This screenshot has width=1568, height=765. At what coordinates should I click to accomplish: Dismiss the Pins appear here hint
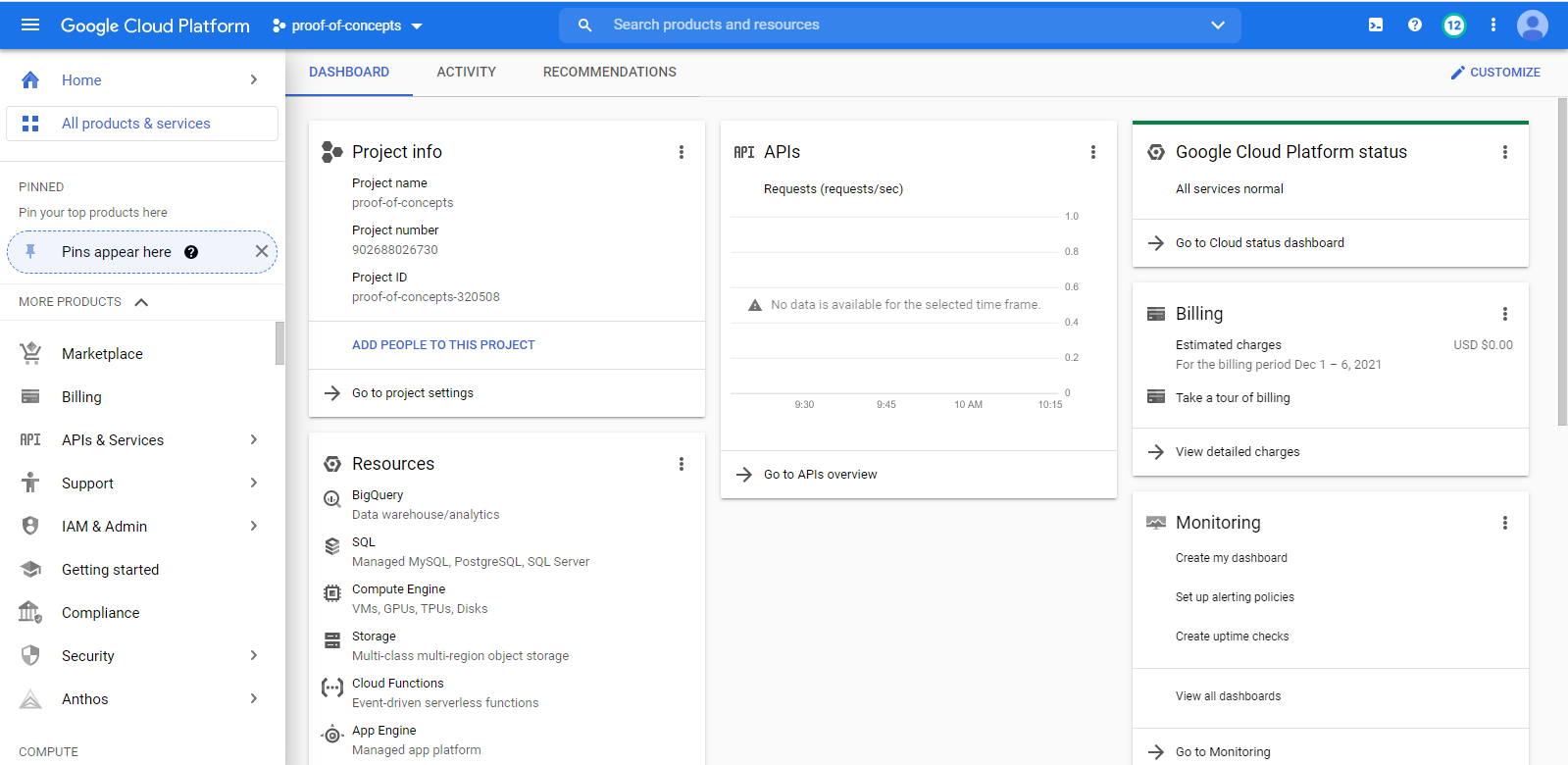(262, 251)
